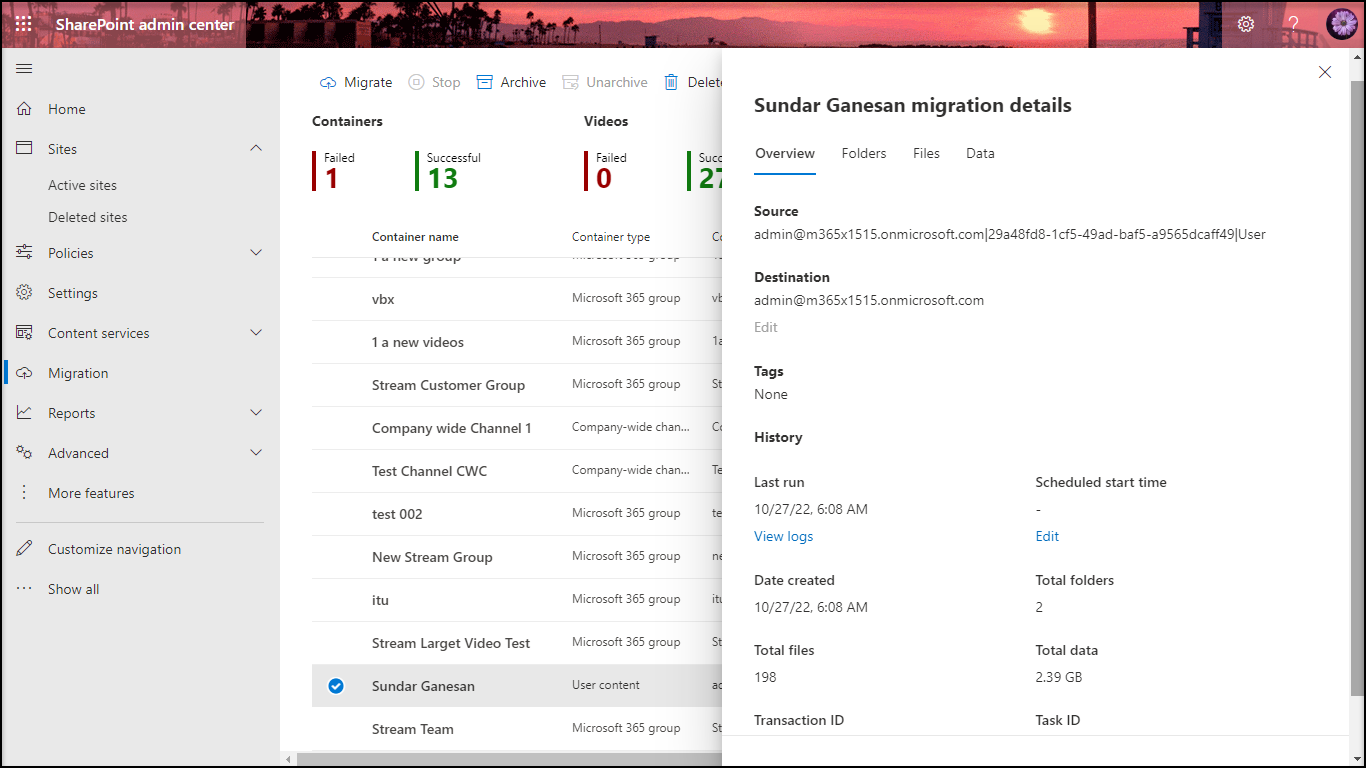The width and height of the screenshot is (1366, 768).
Task: Click the details panel vertical scrollbar
Action: tap(1357, 400)
